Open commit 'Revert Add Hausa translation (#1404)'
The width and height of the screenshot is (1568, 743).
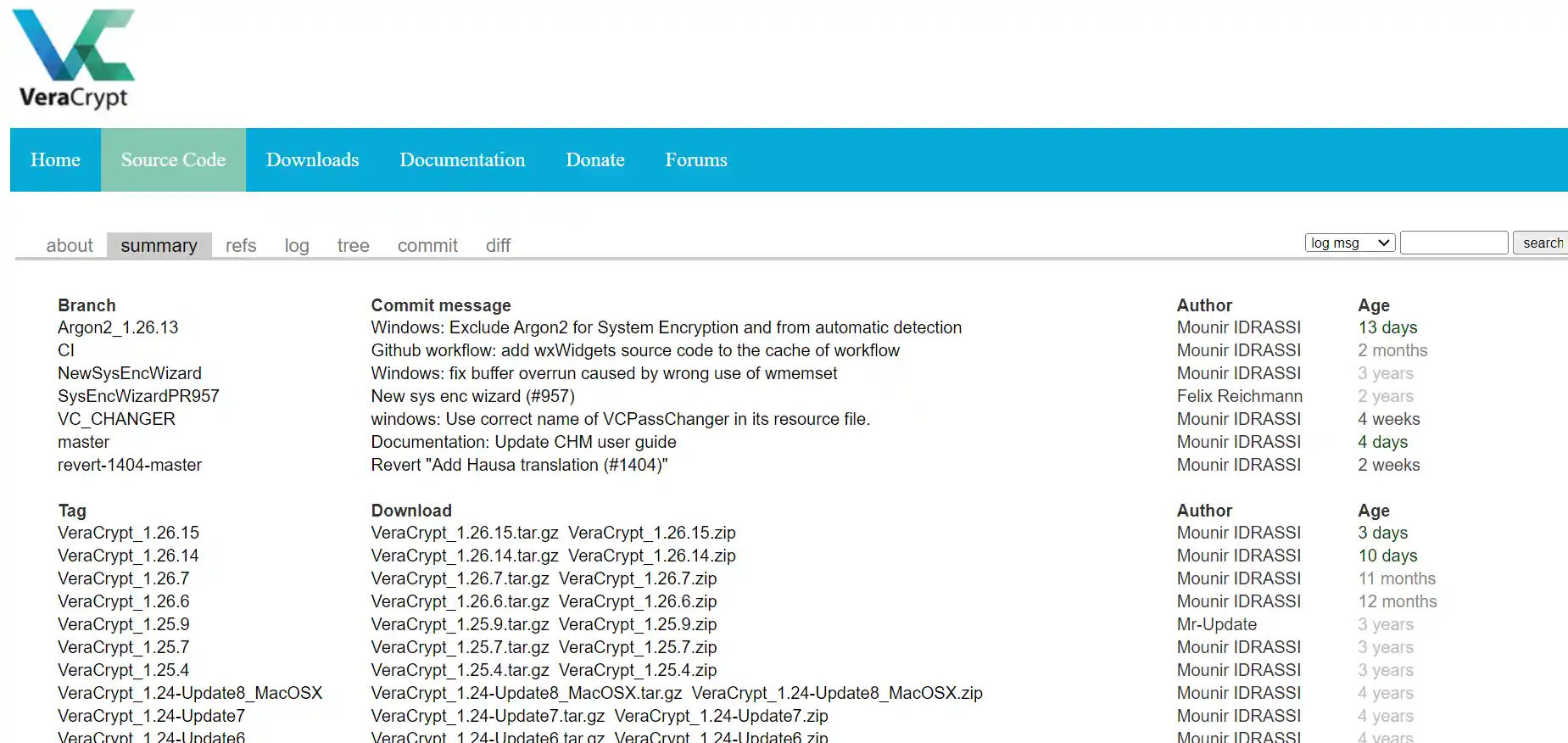pyautogui.click(x=519, y=465)
